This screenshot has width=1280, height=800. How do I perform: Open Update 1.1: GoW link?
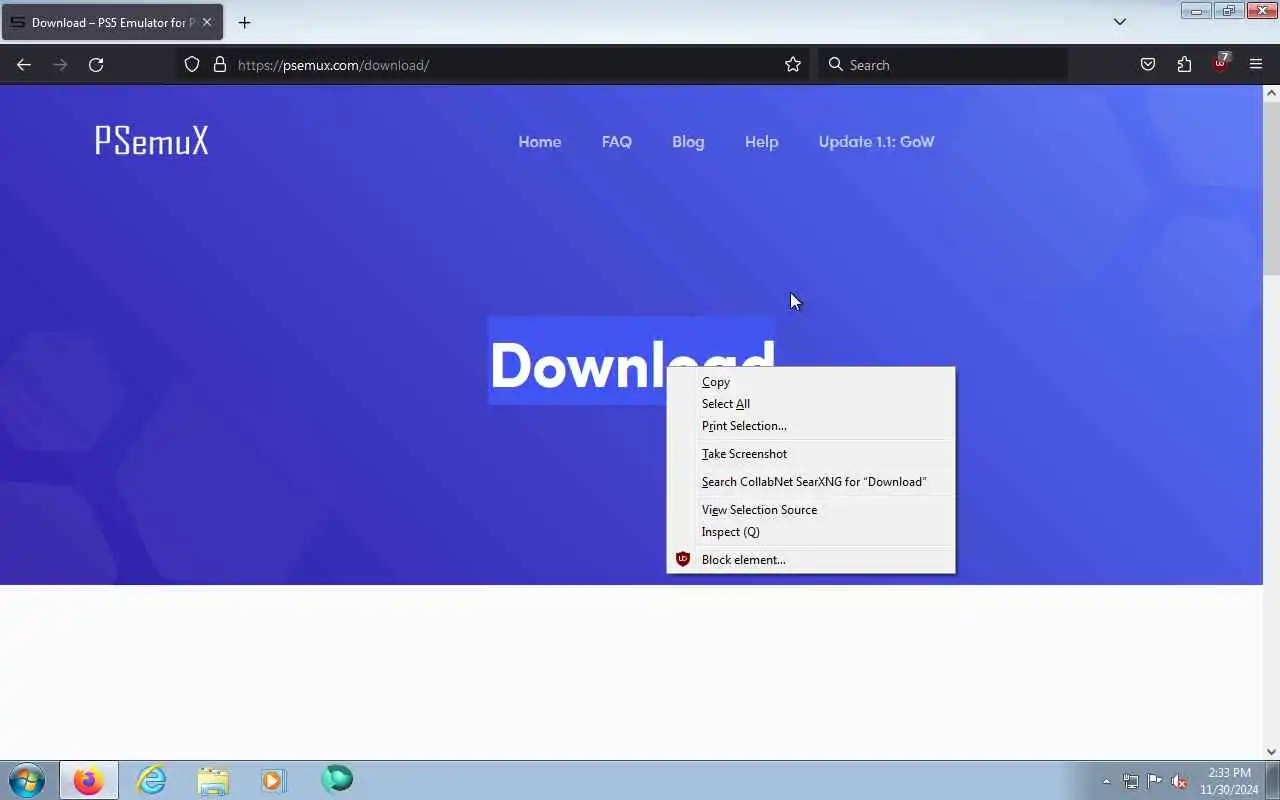click(x=876, y=142)
